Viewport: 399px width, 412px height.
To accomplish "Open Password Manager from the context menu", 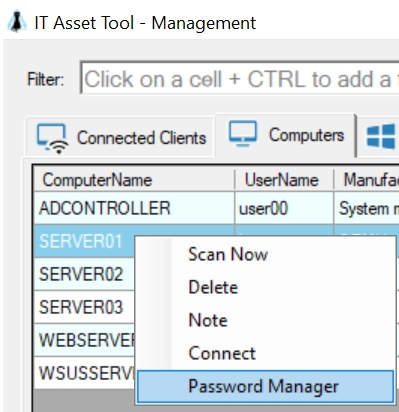I will [266, 386].
